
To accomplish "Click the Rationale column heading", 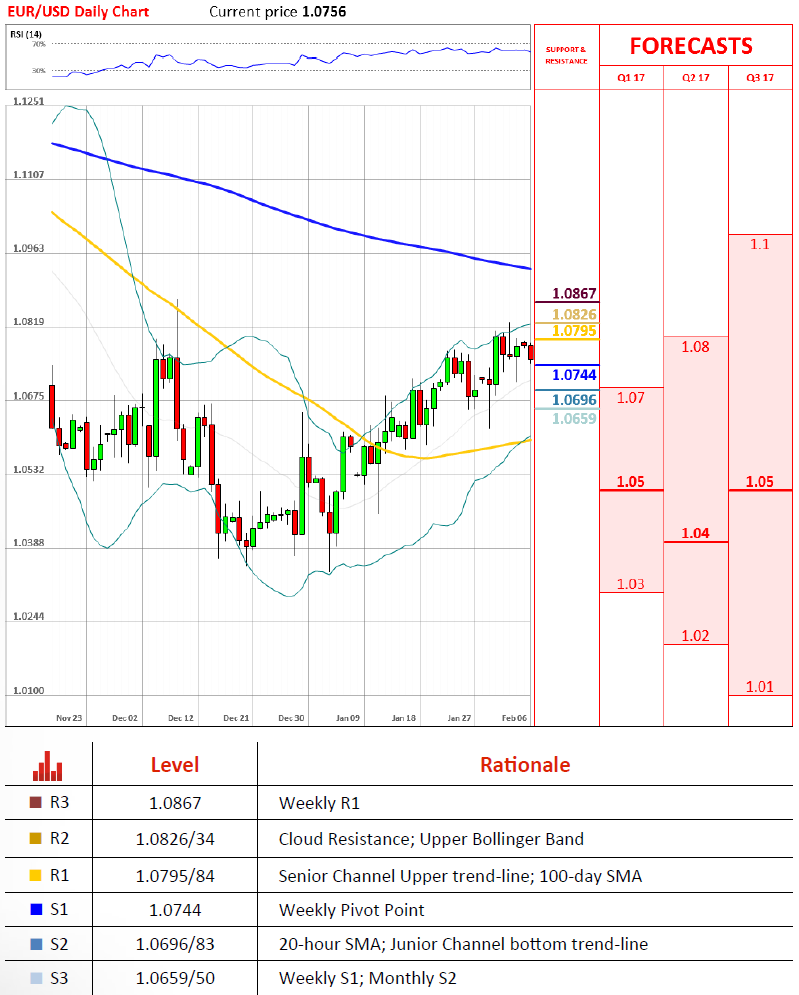I will 525,765.
